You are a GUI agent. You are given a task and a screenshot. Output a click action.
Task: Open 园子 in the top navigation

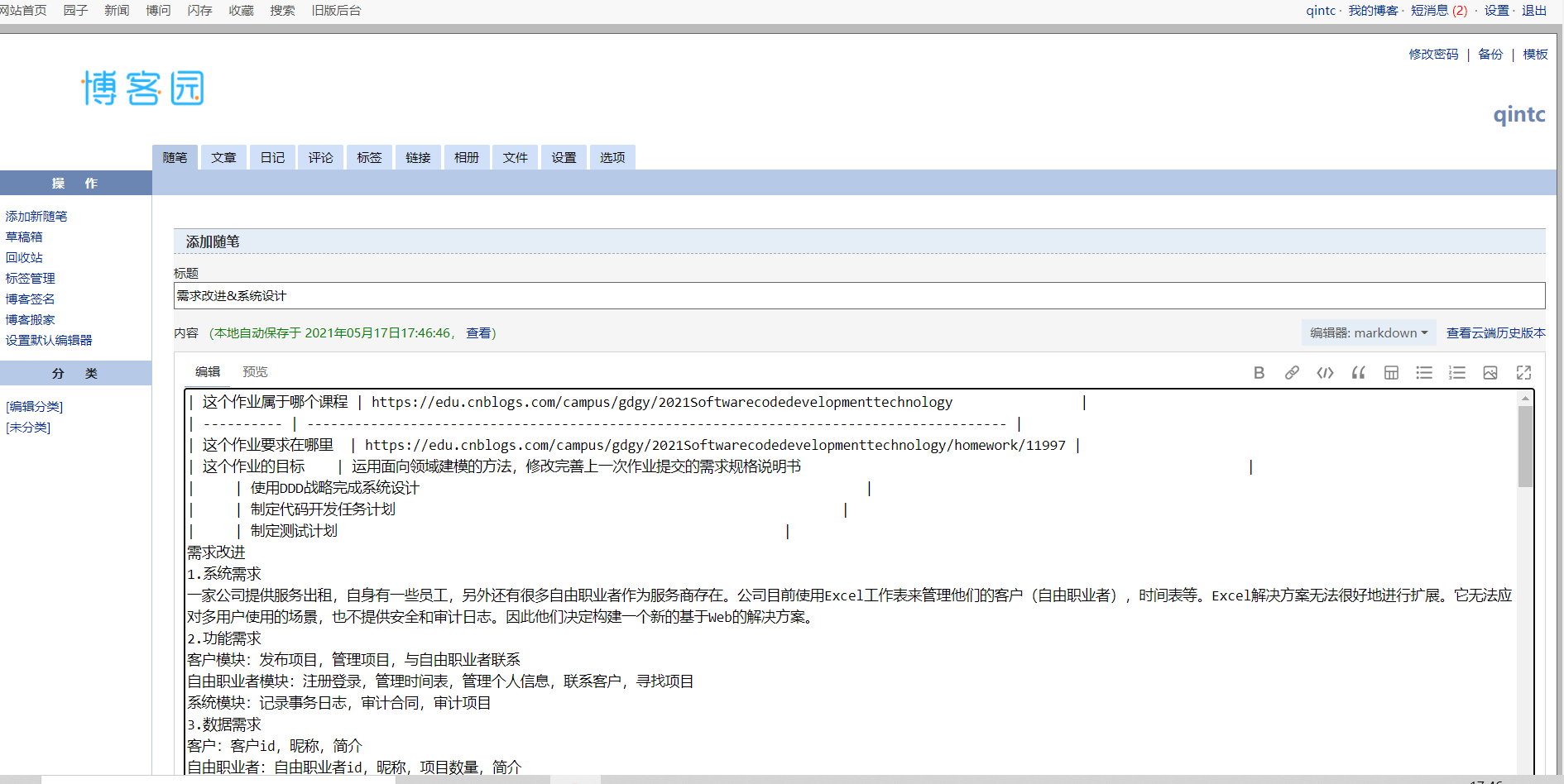coord(75,11)
